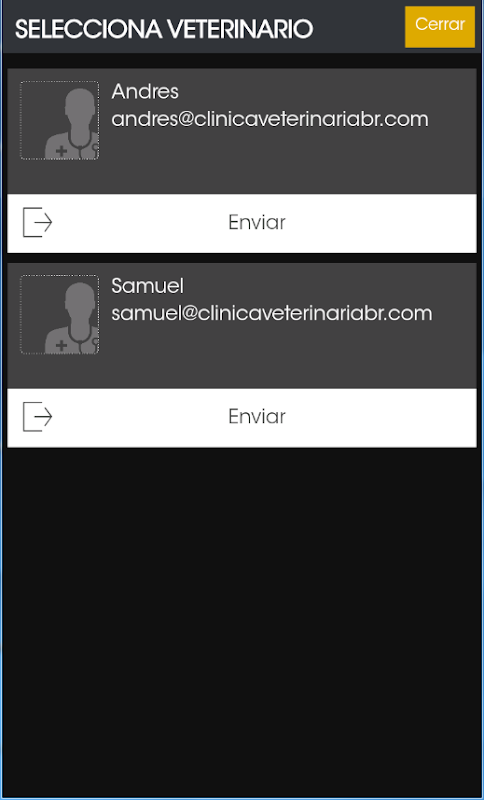Select the Andres veterinarian card
The width and height of the screenshot is (484, 800).
tap(242, 131)
